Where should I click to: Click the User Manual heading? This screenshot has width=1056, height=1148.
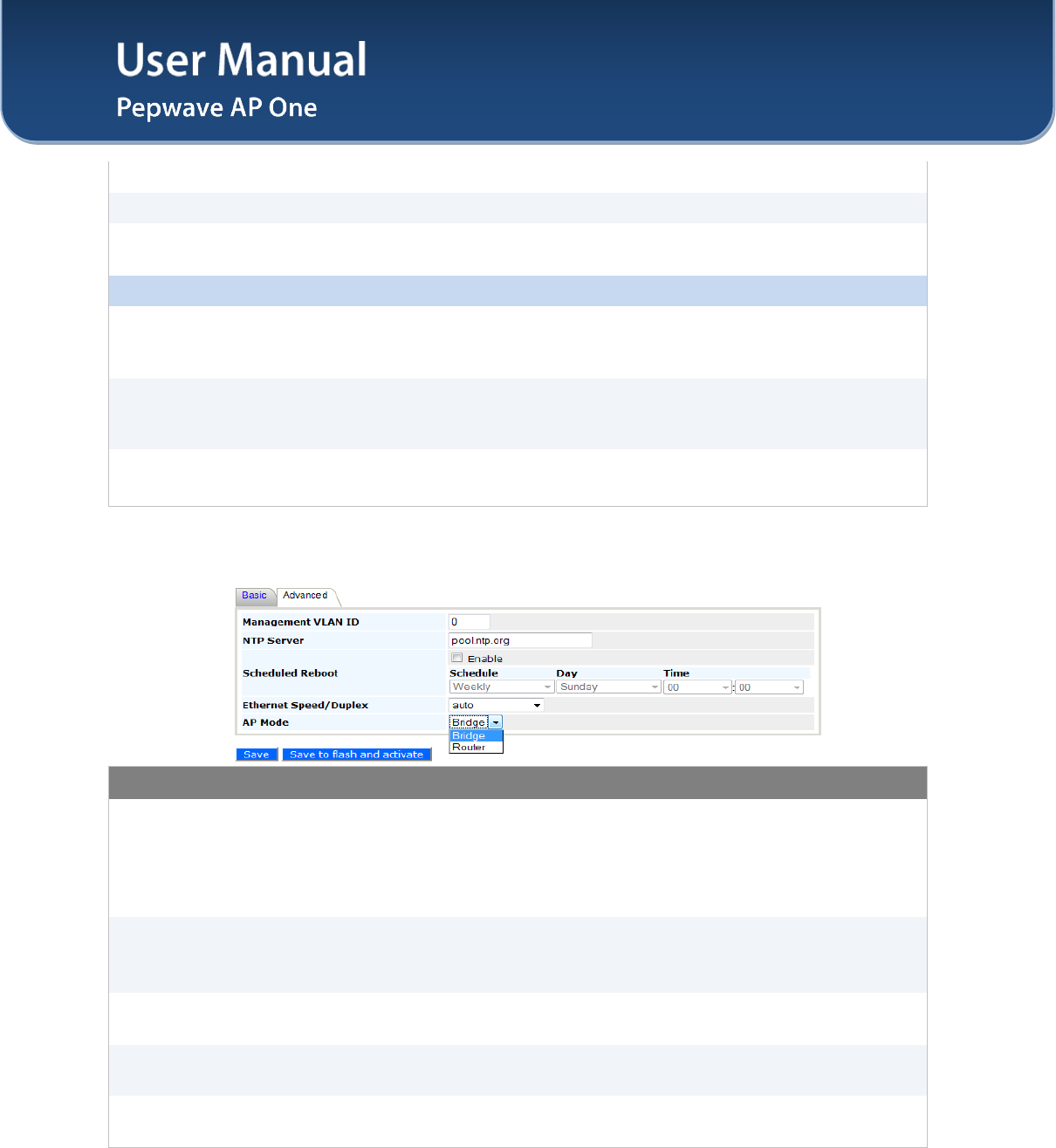[x=242, y=60]
